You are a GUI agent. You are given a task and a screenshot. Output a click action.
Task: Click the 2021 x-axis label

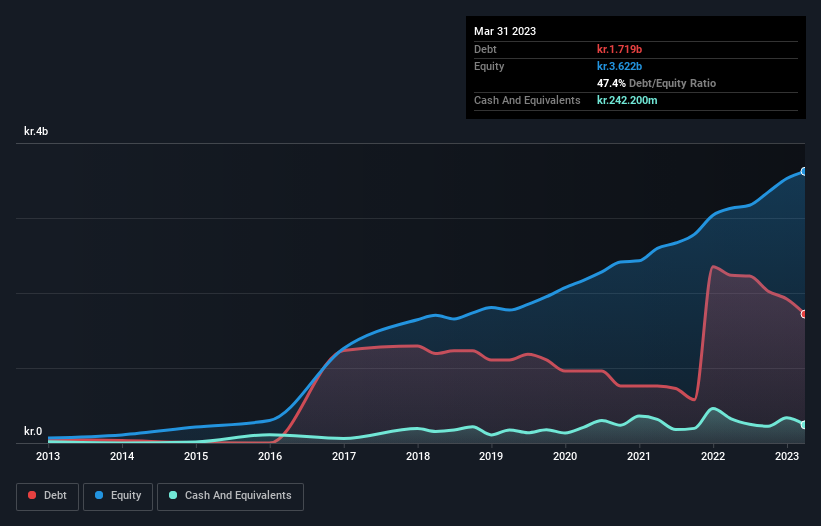click(x=639, y=456)
